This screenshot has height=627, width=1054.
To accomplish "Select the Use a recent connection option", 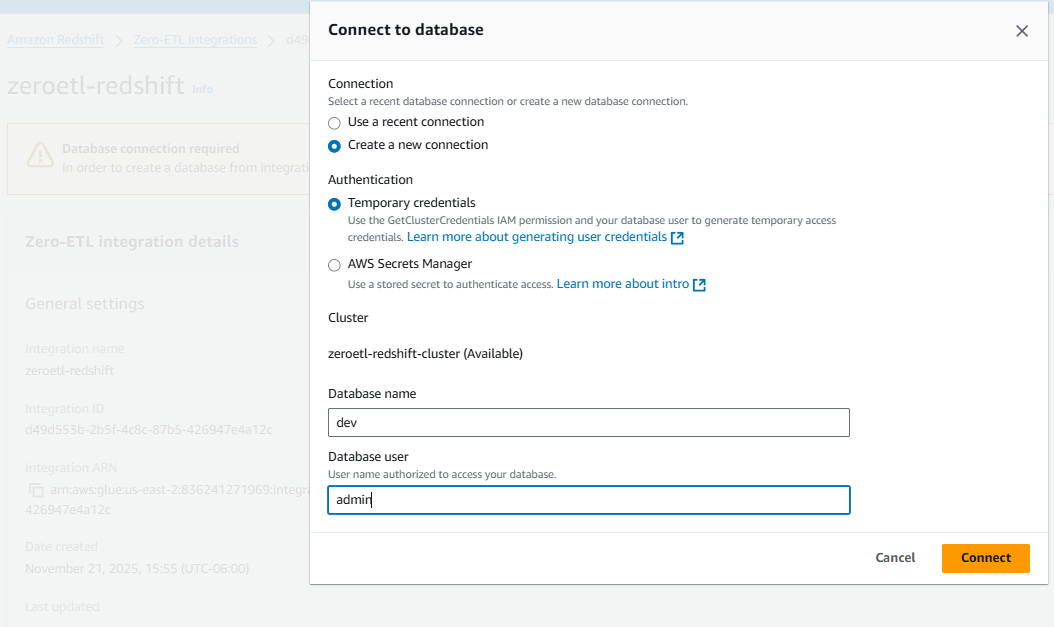I will (334, 123).
